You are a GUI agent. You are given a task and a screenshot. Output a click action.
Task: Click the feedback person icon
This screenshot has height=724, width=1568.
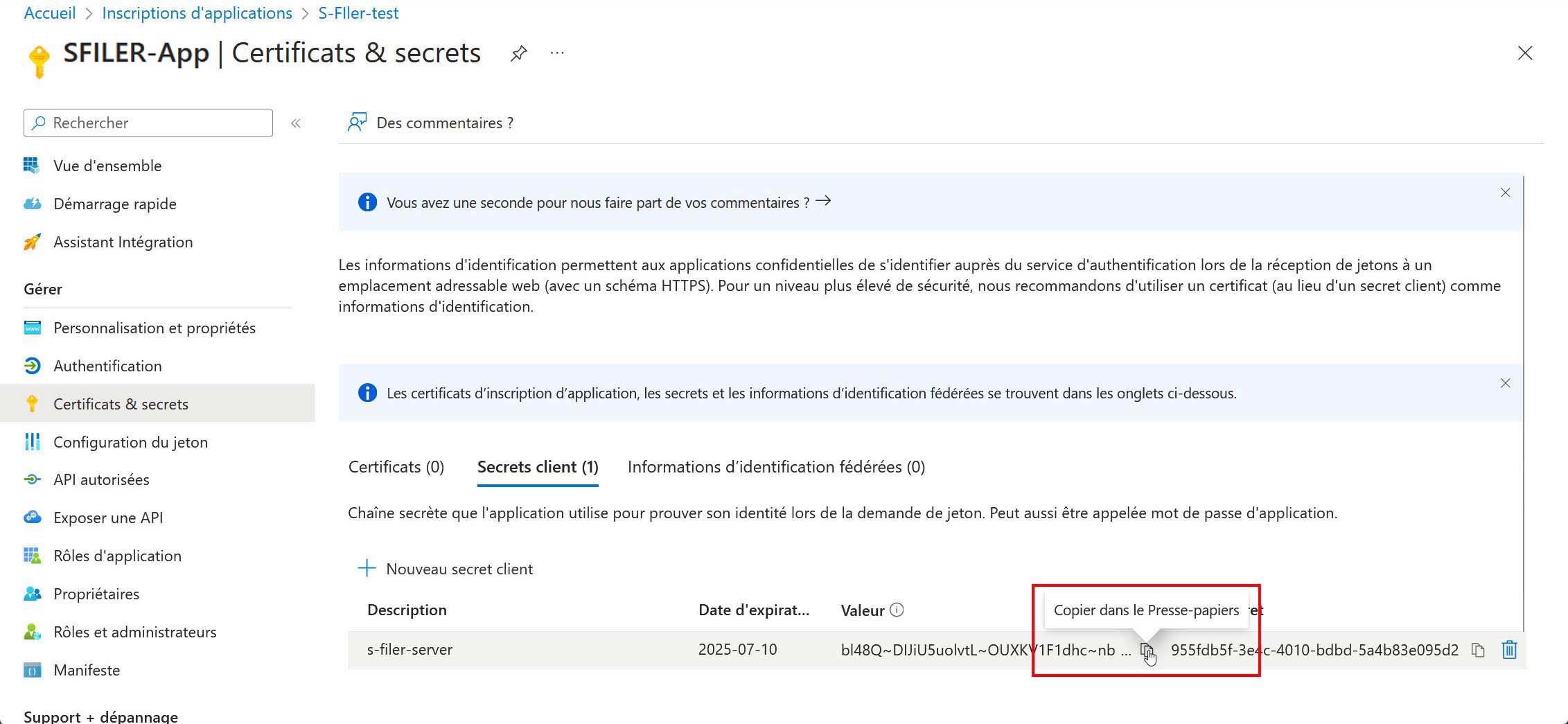coord(357,123)
